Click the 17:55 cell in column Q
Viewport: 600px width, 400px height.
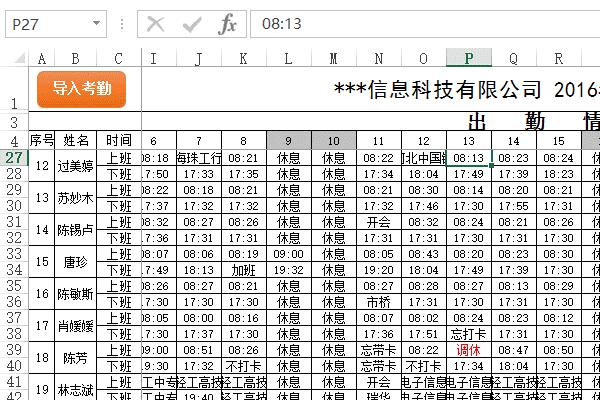[x=514, y=206]
